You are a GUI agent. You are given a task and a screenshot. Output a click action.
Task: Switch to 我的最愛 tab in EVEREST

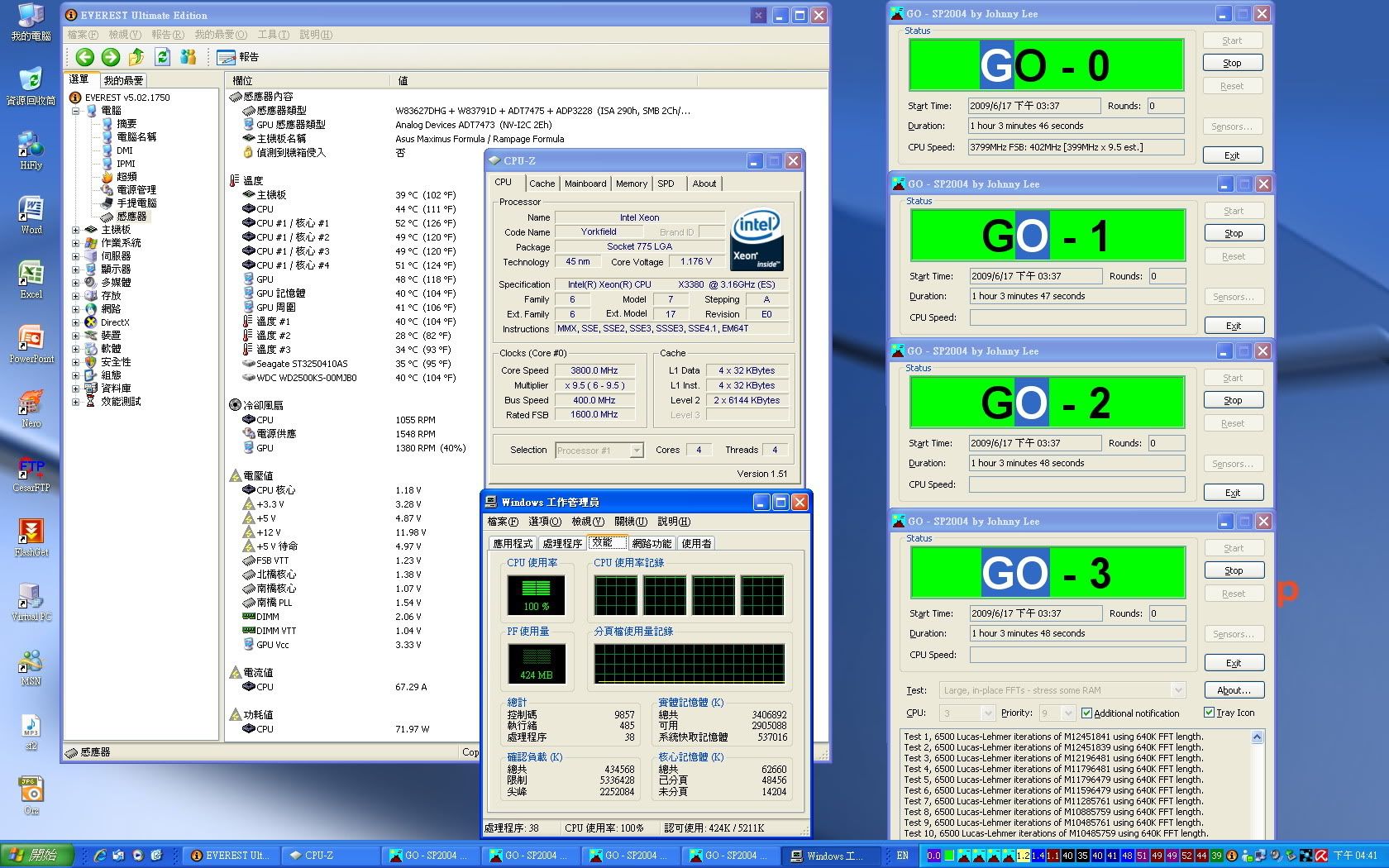tap(123, 80)
